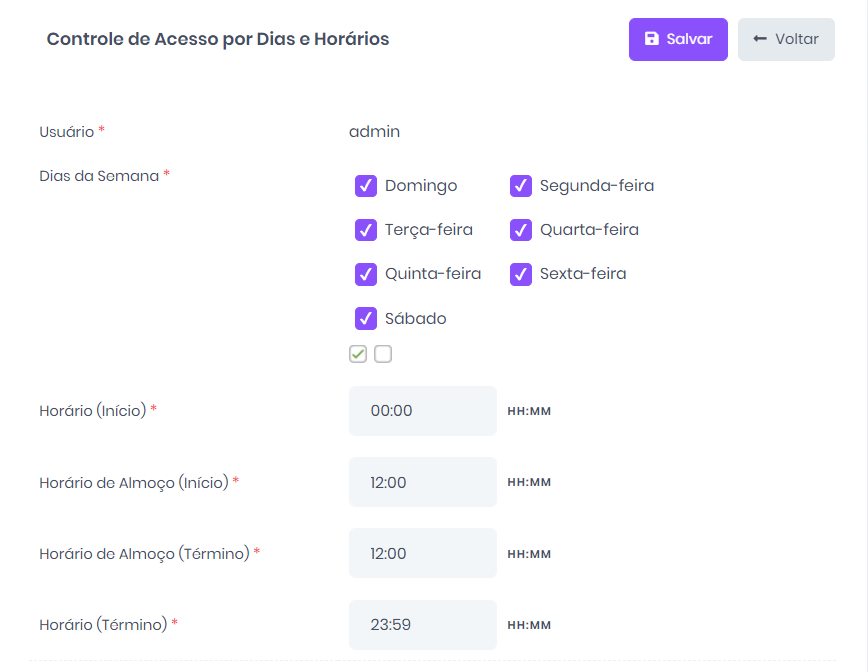Click the Voltar button
The height and width of the screenshot is (672, 868).
(786, 39)
